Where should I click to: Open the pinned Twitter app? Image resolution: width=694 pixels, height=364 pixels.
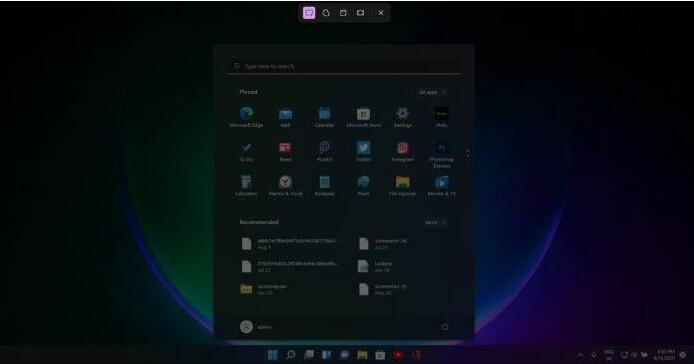coord(363,152)
